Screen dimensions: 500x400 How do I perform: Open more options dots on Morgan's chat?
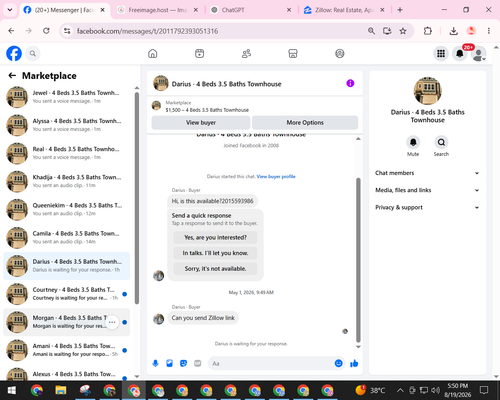click(x=112, y=322)
